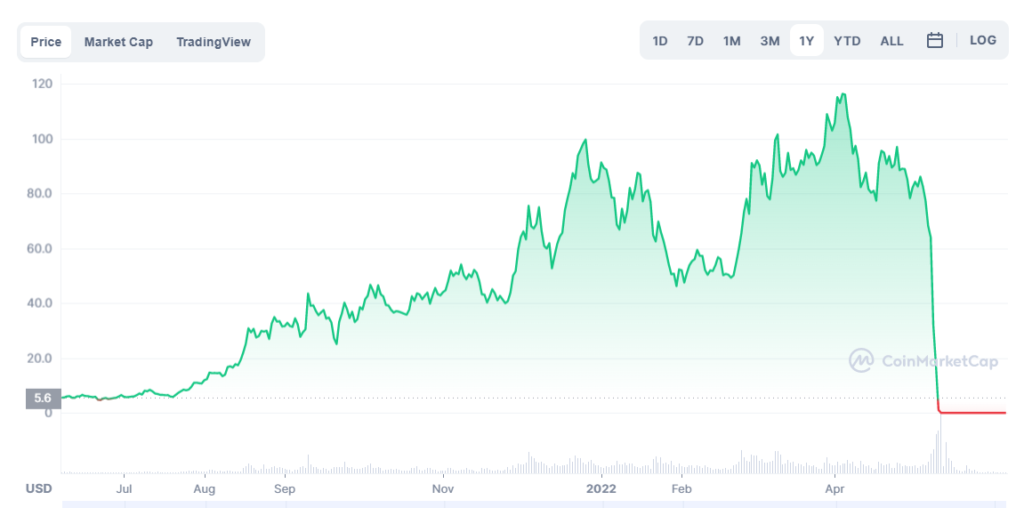Viewport: 1024px width, 508px height.
Task: Click the Sep x-axis label
Action: point(285,488)
